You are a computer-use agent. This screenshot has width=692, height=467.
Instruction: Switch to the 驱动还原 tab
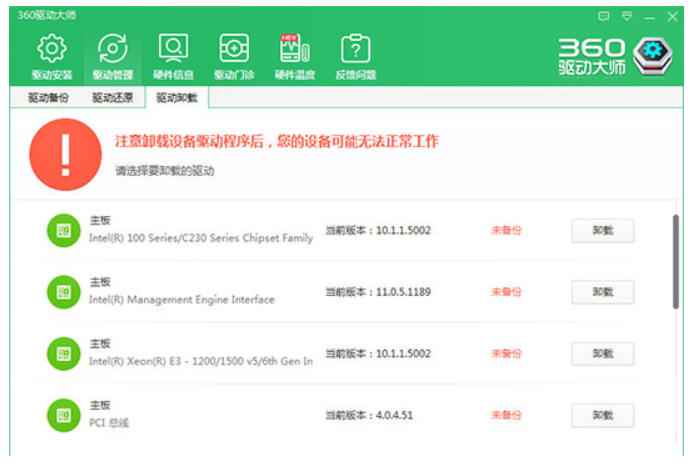tap(112, 98)
